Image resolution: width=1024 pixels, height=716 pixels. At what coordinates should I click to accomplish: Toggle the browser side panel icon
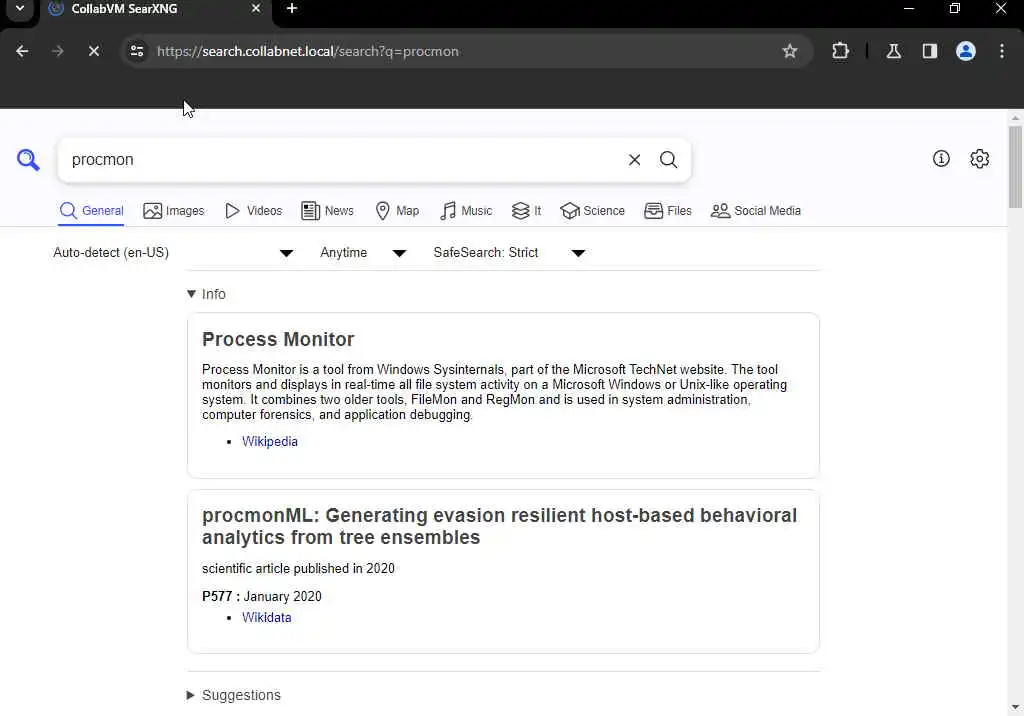point(930,51)
